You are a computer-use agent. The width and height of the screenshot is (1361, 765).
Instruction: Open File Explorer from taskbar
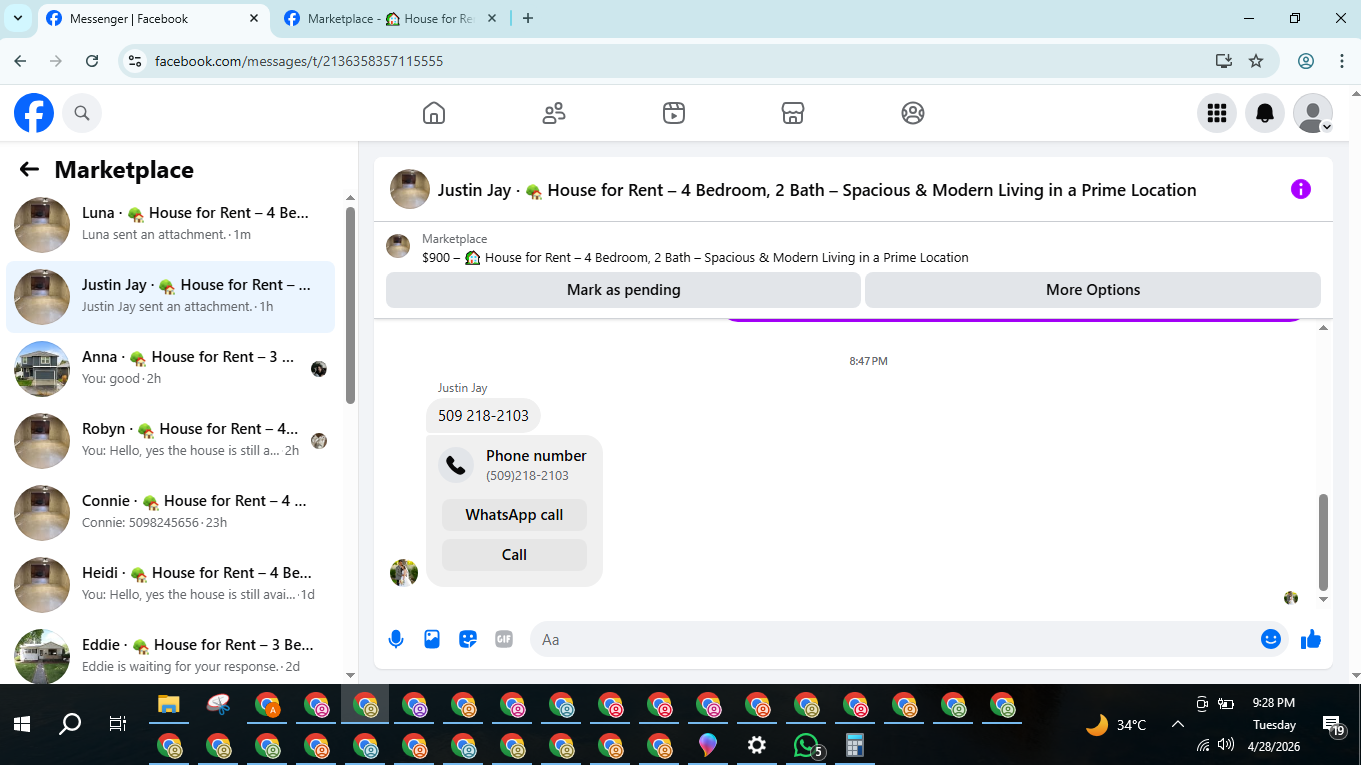point(168,705)
